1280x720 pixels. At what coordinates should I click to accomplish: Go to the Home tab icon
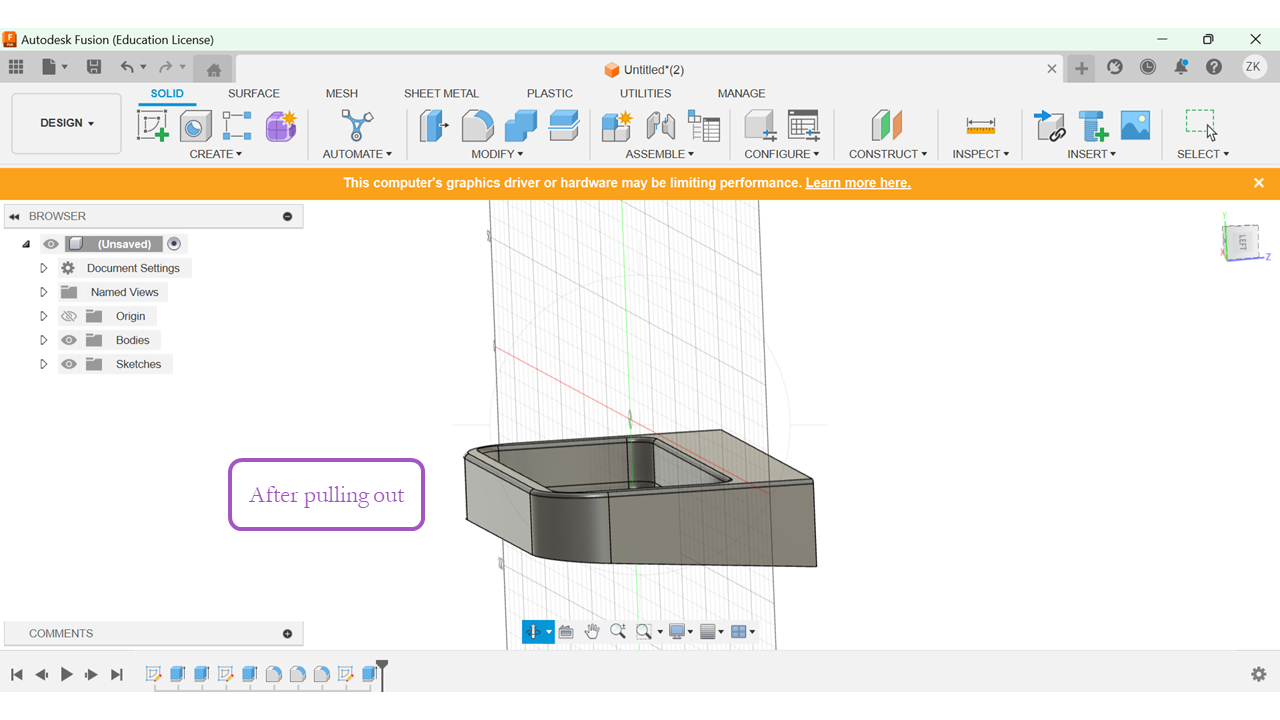[213, 69]
